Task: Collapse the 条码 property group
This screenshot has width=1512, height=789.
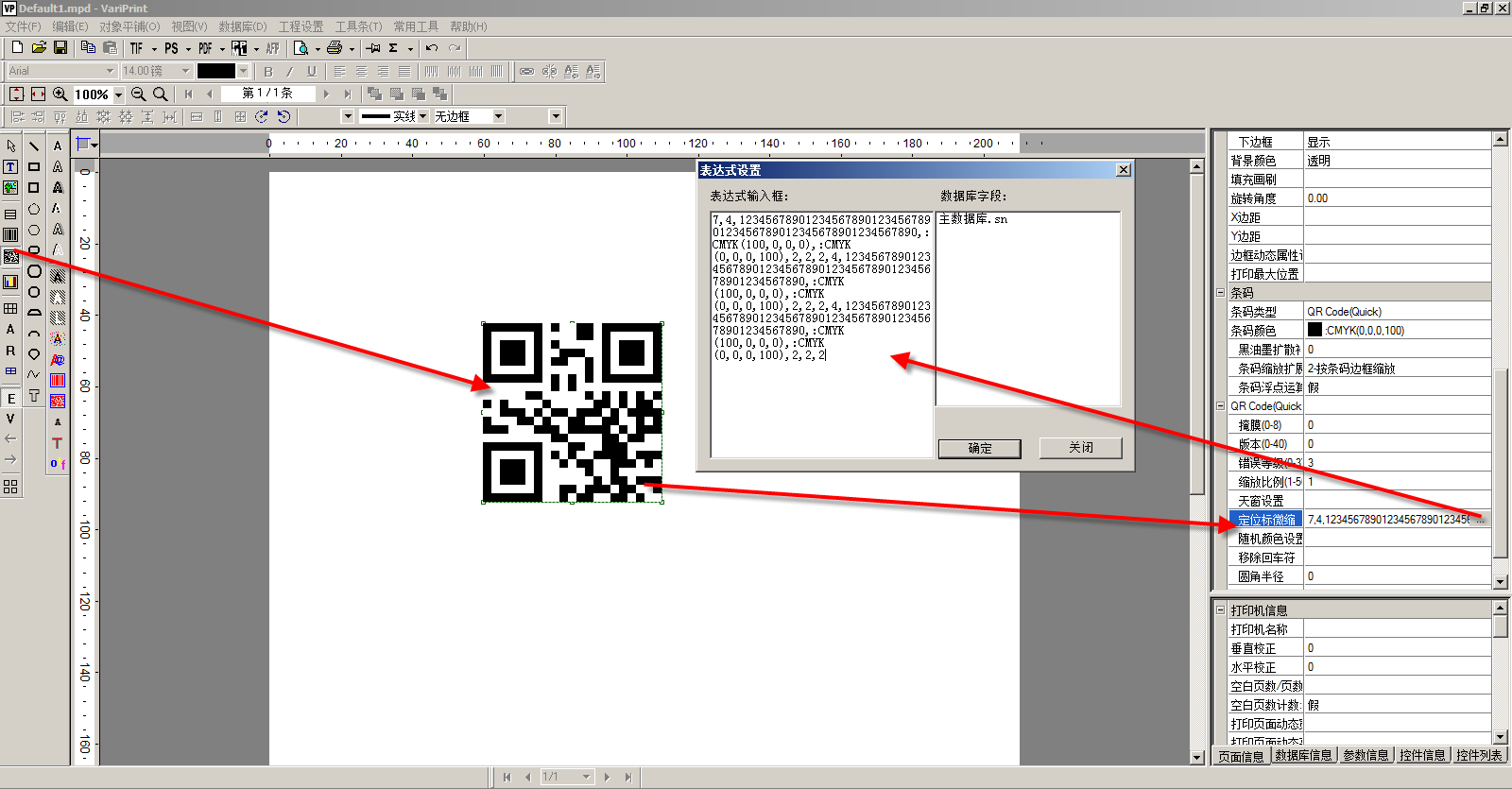Action: [1220, 293]
